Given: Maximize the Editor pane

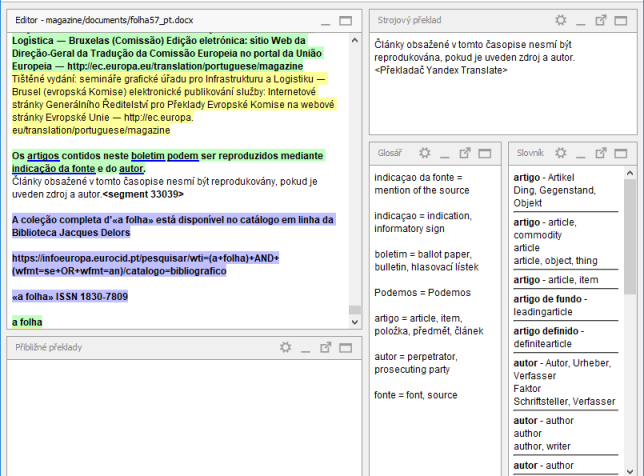Looking at the screenshot, I should [x=345, y=21].
